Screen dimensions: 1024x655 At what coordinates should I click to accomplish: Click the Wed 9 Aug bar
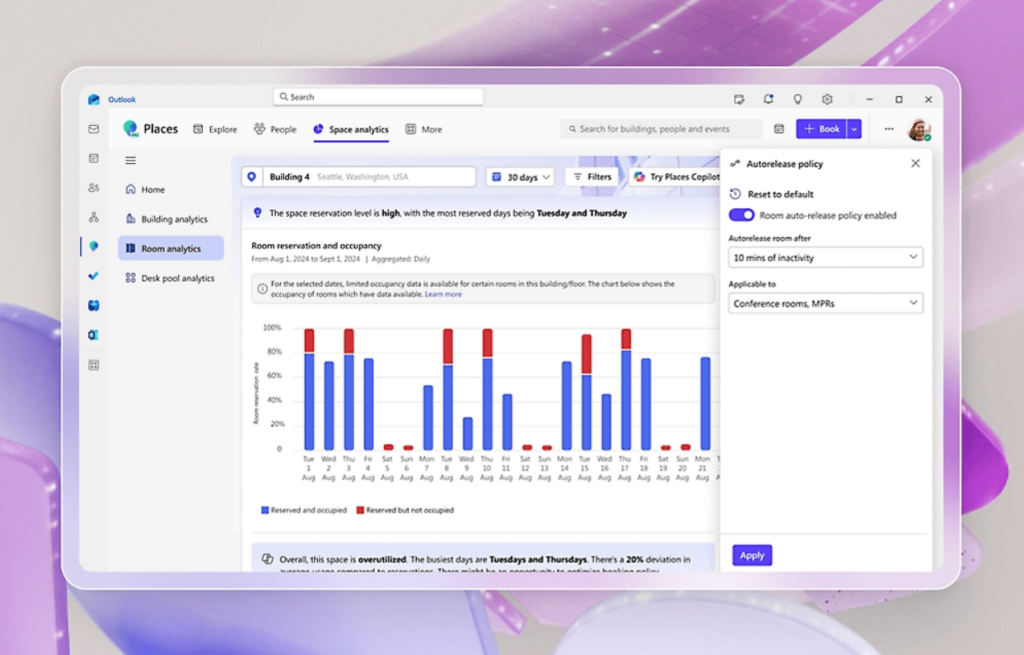467,433
